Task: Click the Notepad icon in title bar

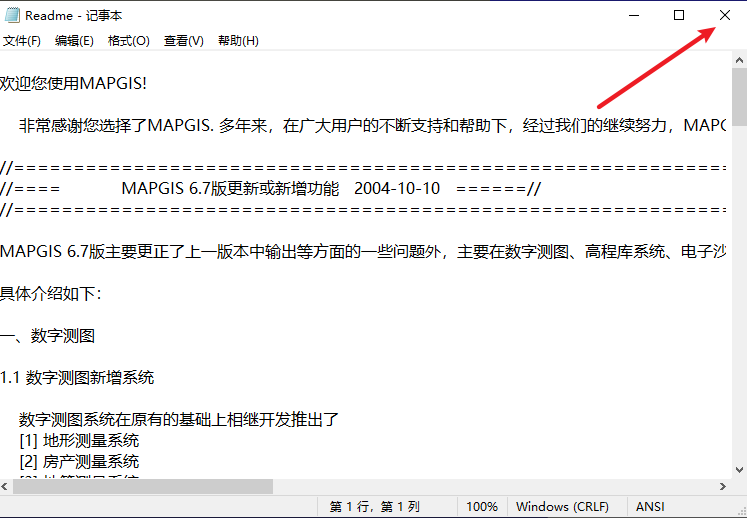Action: [12, 15]
